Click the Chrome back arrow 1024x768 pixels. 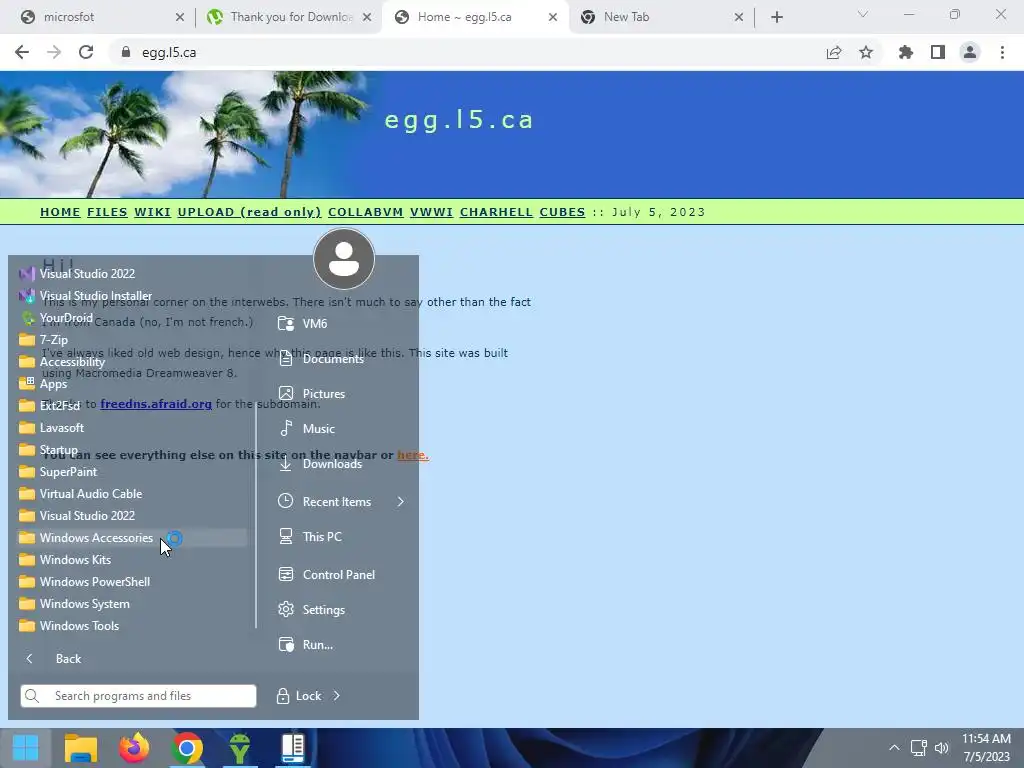point(22,52)
